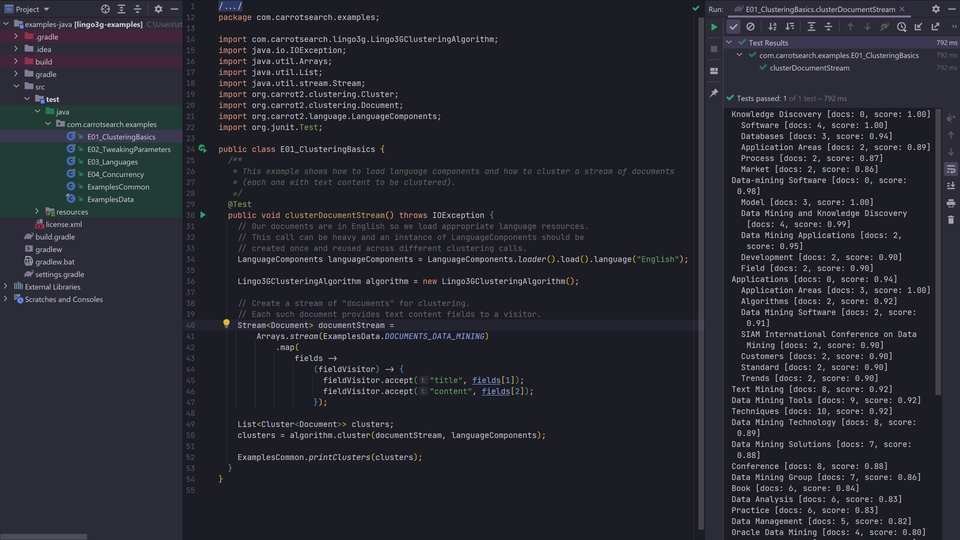Open ExamplesData class file

pyautogui.click(x=110, y=200)
